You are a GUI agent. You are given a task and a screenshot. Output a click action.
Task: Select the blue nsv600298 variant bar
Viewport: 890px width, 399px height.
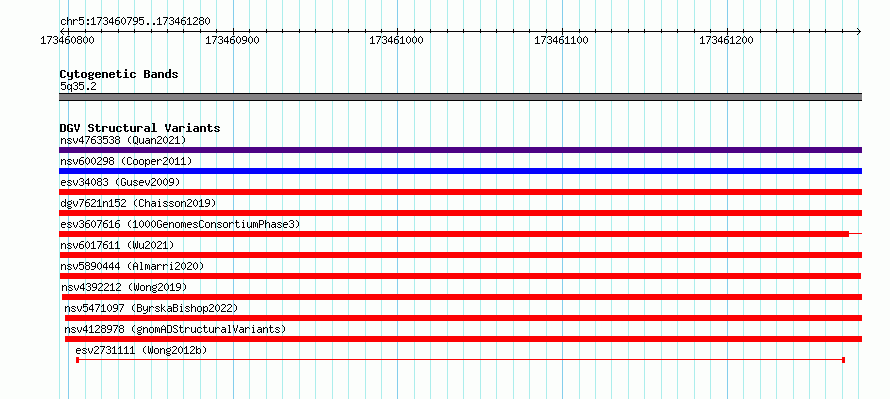point(460,171)
